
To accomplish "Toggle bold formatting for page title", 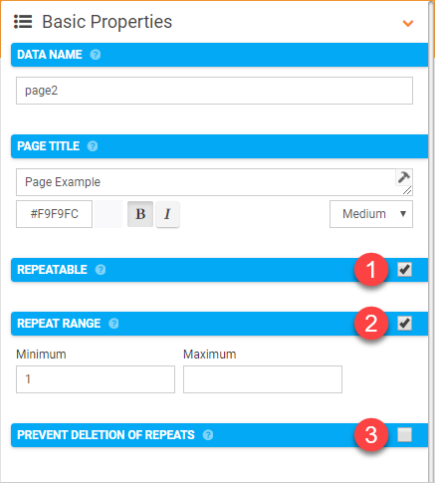I will pos(140,214).
